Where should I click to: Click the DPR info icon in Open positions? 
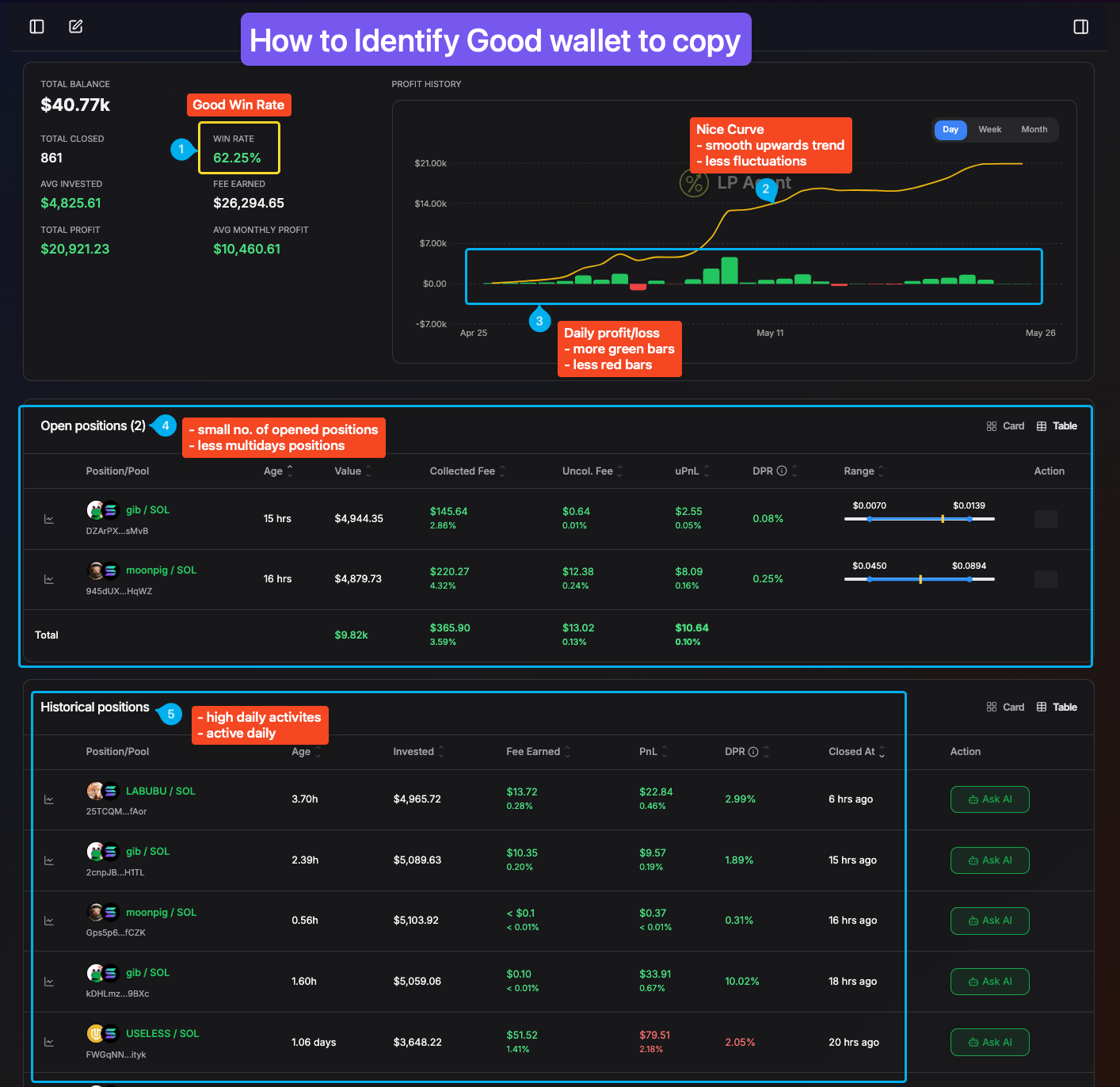pos(782,471)
